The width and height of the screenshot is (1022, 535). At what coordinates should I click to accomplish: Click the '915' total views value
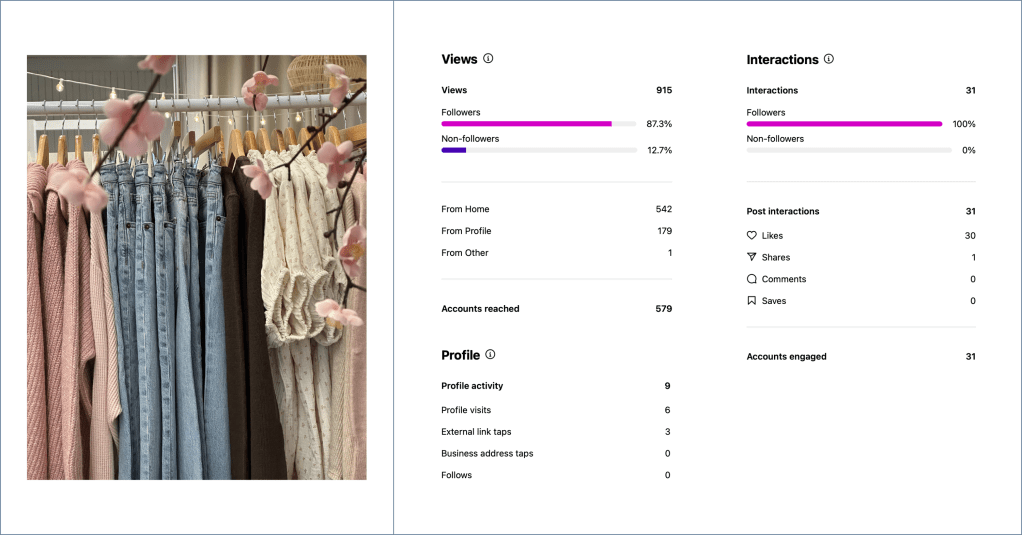[x=664, y=90]
